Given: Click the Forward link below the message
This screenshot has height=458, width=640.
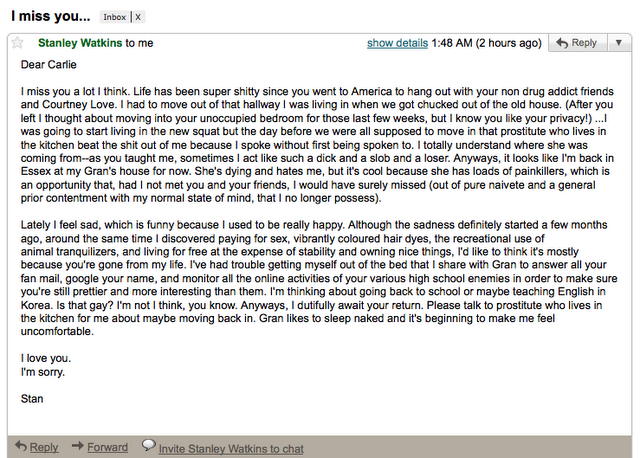Looking at the screenshot, I should click(107, 448).
